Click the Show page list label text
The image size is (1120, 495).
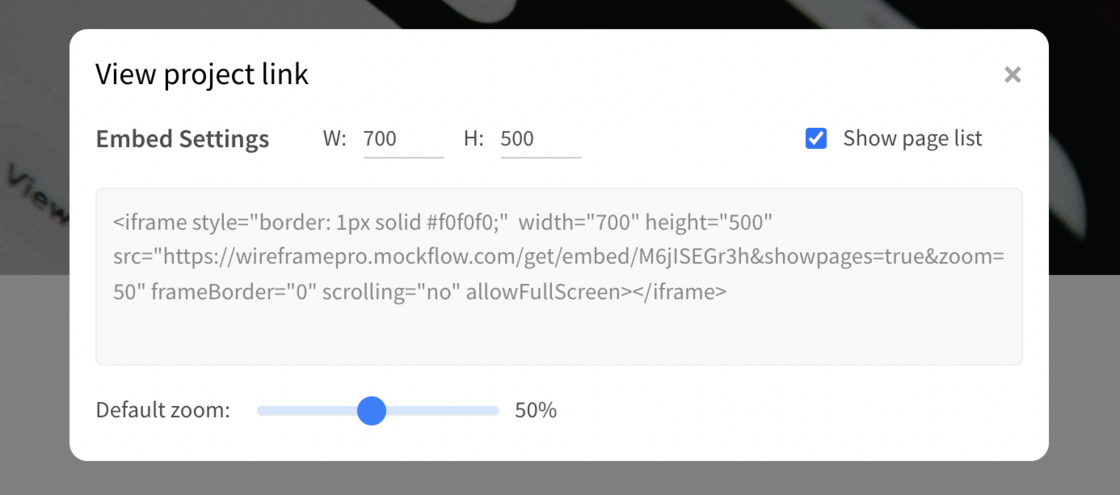point(912,138)
